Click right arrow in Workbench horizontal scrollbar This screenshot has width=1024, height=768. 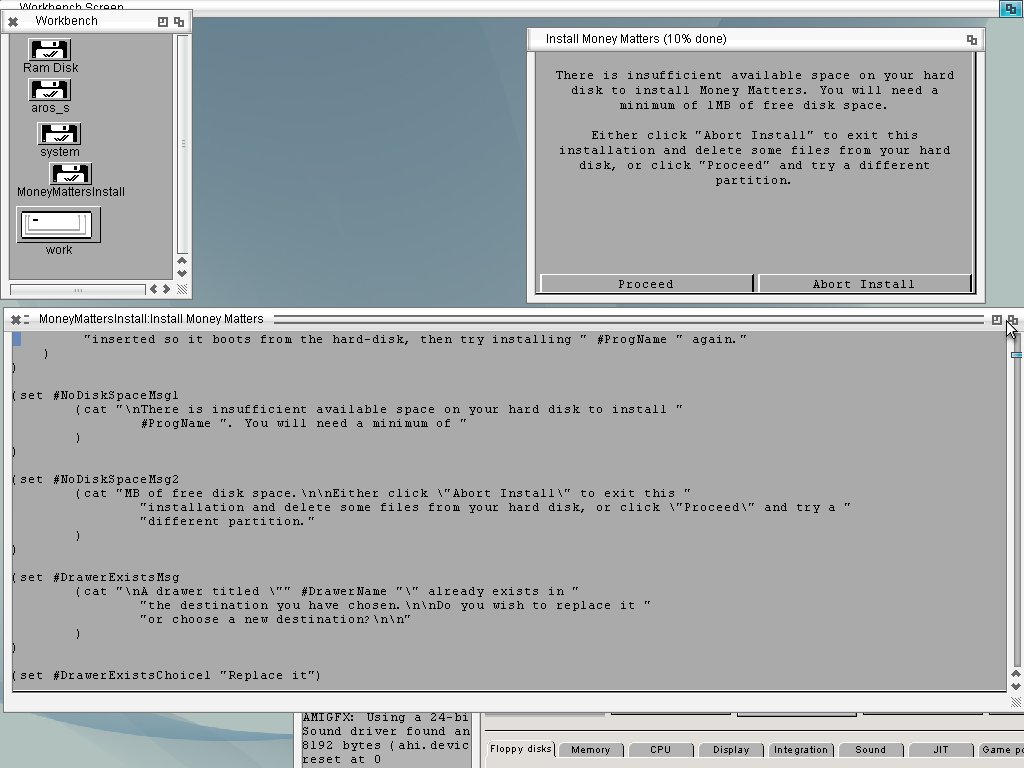pos(167,289)
